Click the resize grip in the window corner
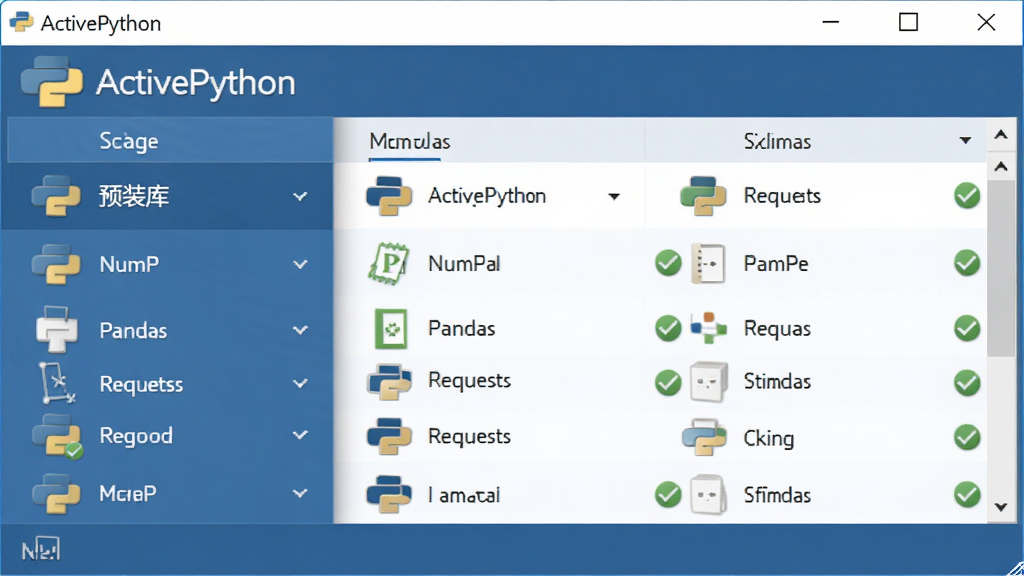 coord(1015,568)
